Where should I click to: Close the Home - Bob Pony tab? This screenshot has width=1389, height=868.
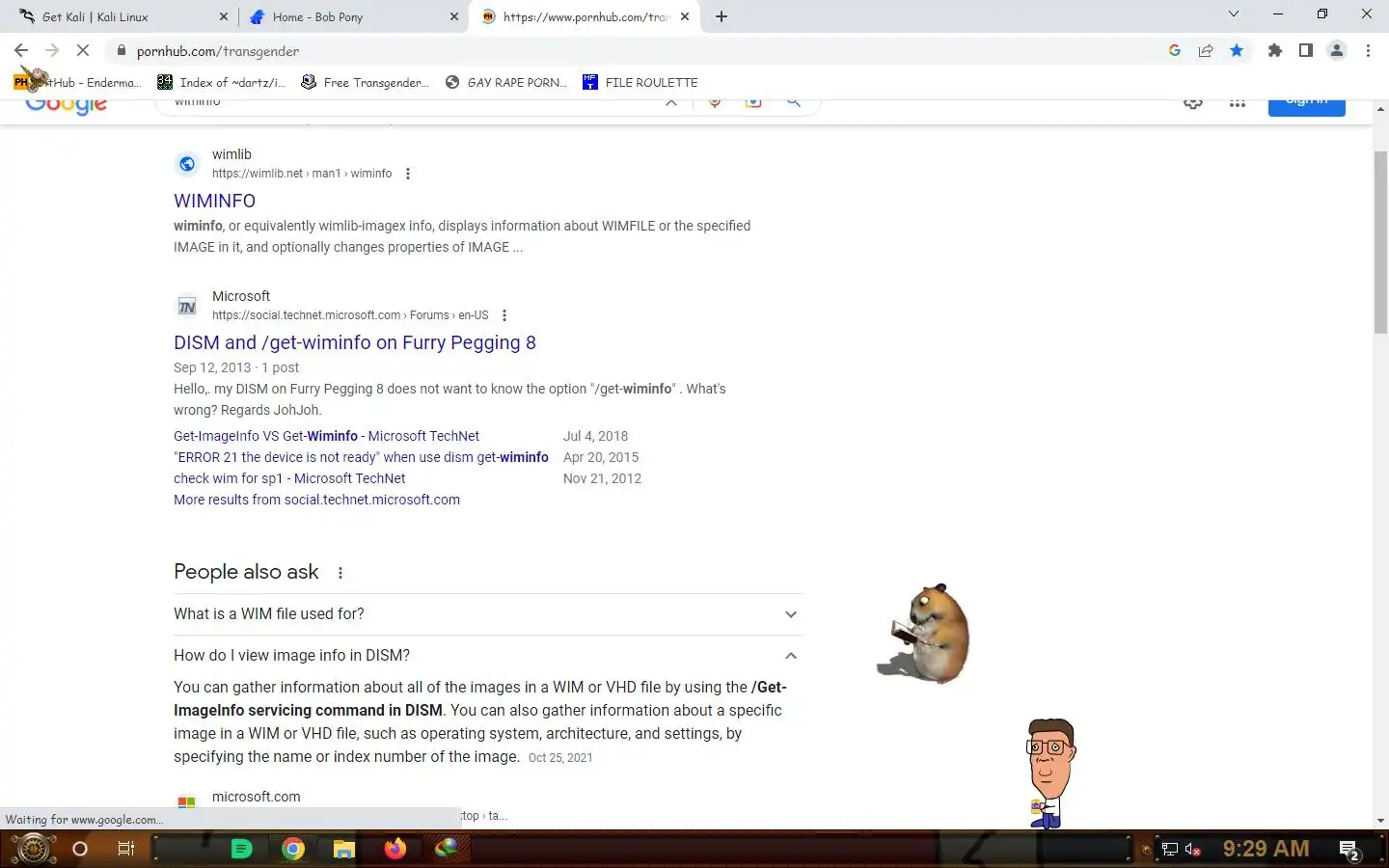click(454, 16)
